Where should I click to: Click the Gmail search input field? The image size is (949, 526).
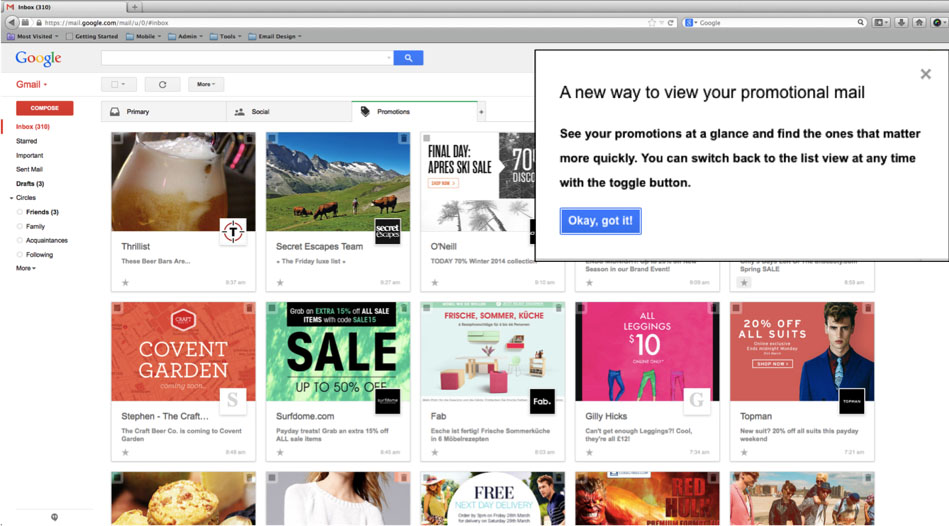click(247, 58)
